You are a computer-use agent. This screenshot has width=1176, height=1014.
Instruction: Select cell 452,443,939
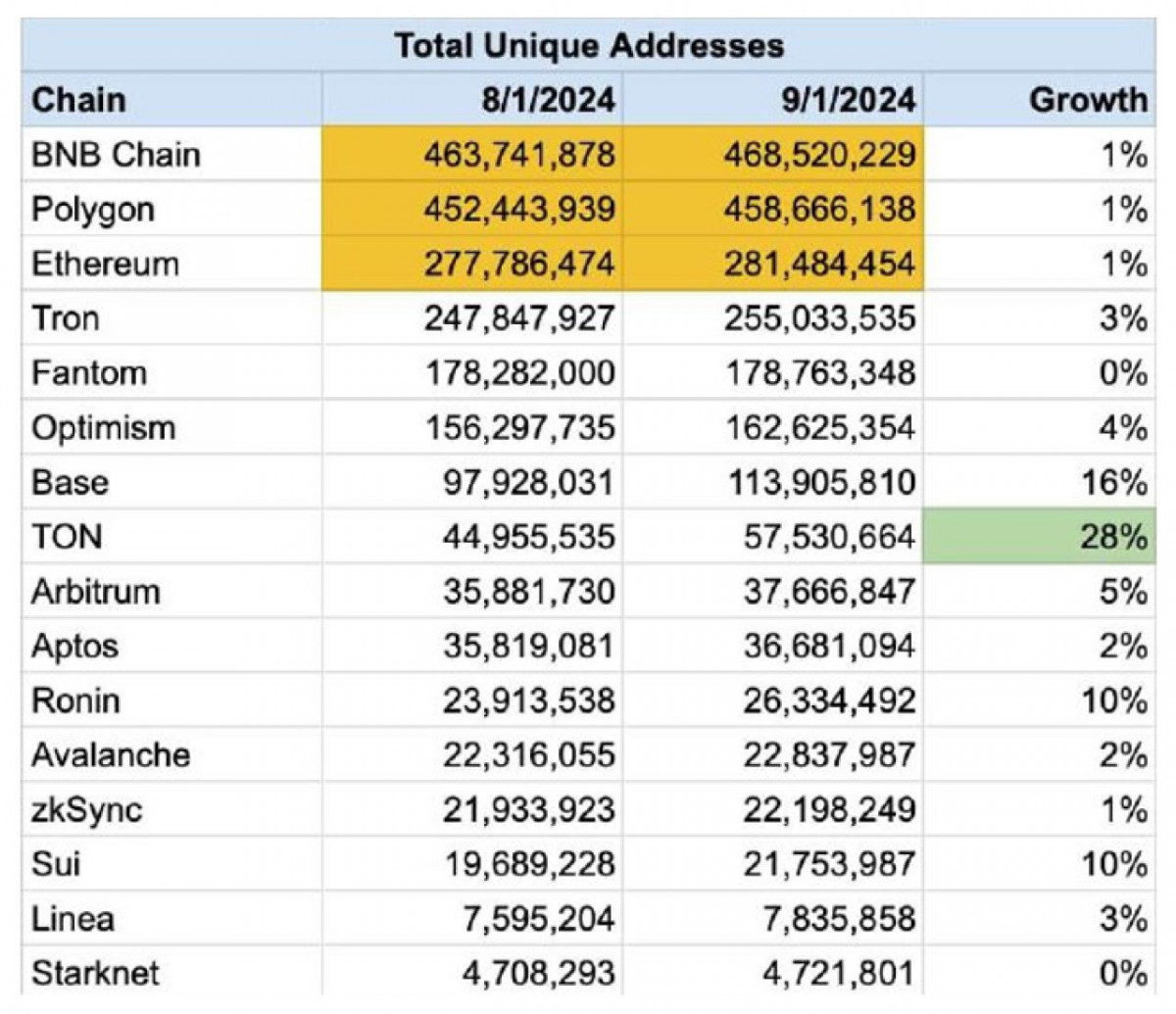472,209
